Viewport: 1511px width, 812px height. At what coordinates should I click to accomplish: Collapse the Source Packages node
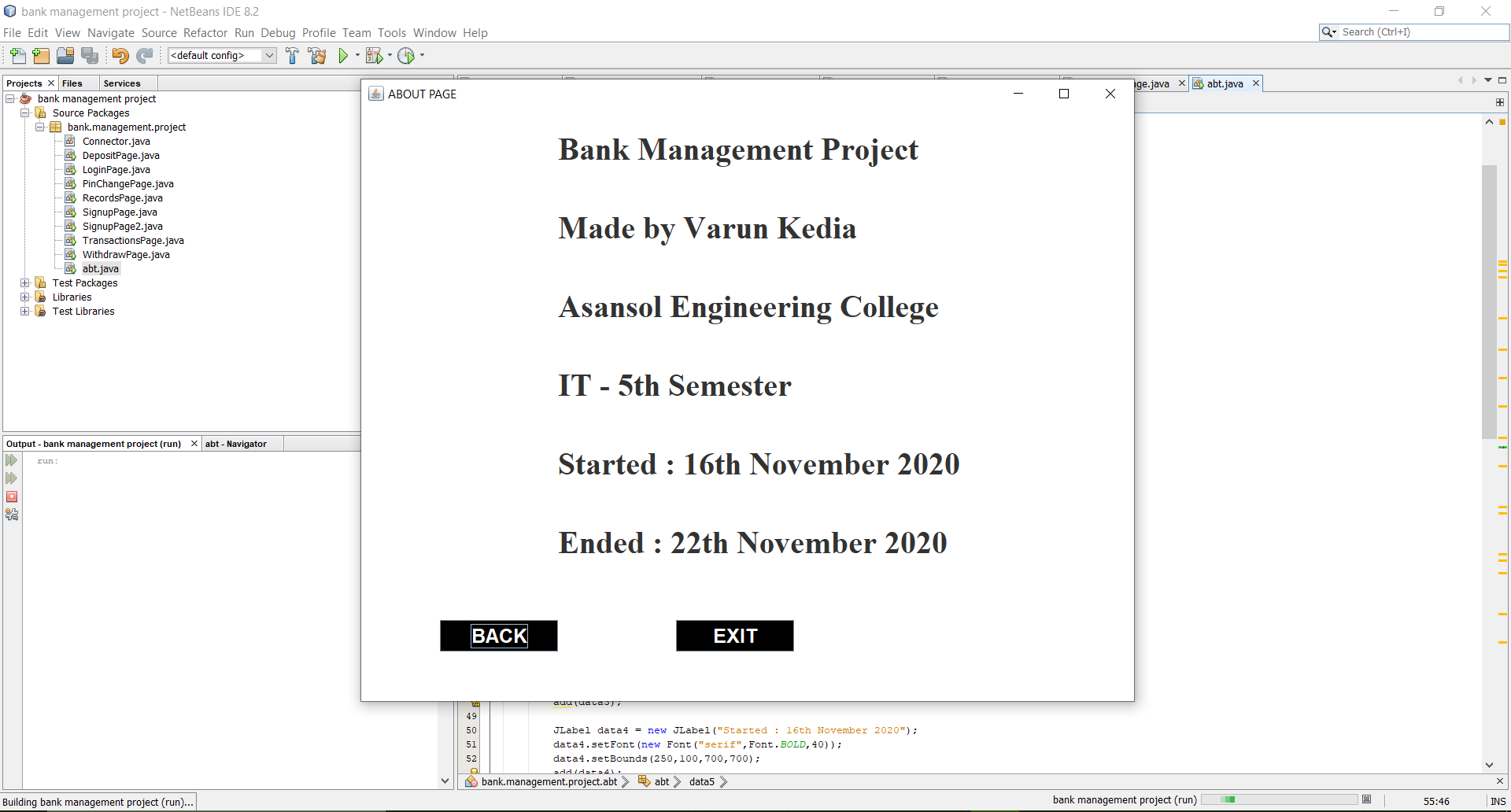coord(24,113)
